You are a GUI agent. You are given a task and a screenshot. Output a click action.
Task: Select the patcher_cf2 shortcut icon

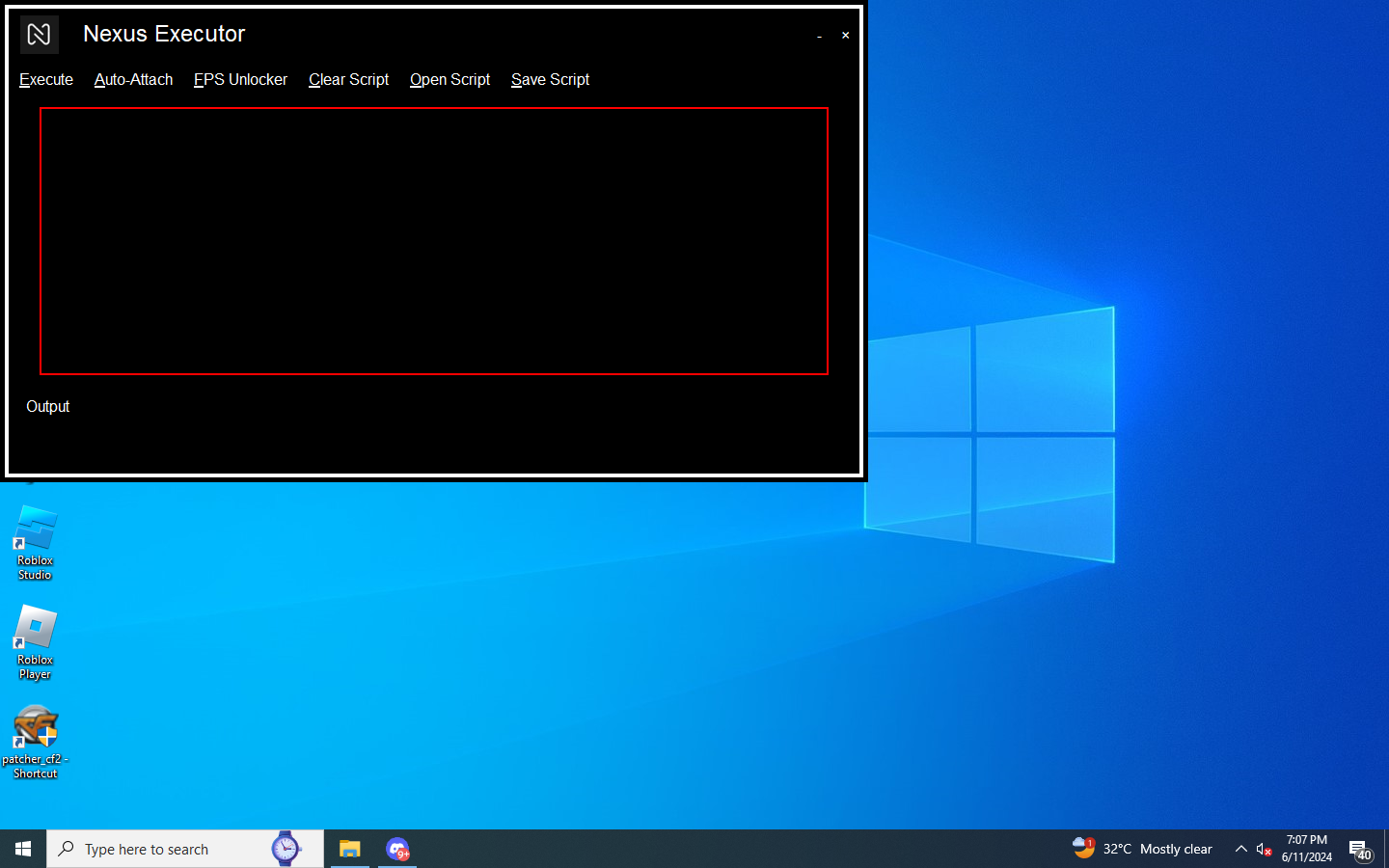[x=36, y=742]
